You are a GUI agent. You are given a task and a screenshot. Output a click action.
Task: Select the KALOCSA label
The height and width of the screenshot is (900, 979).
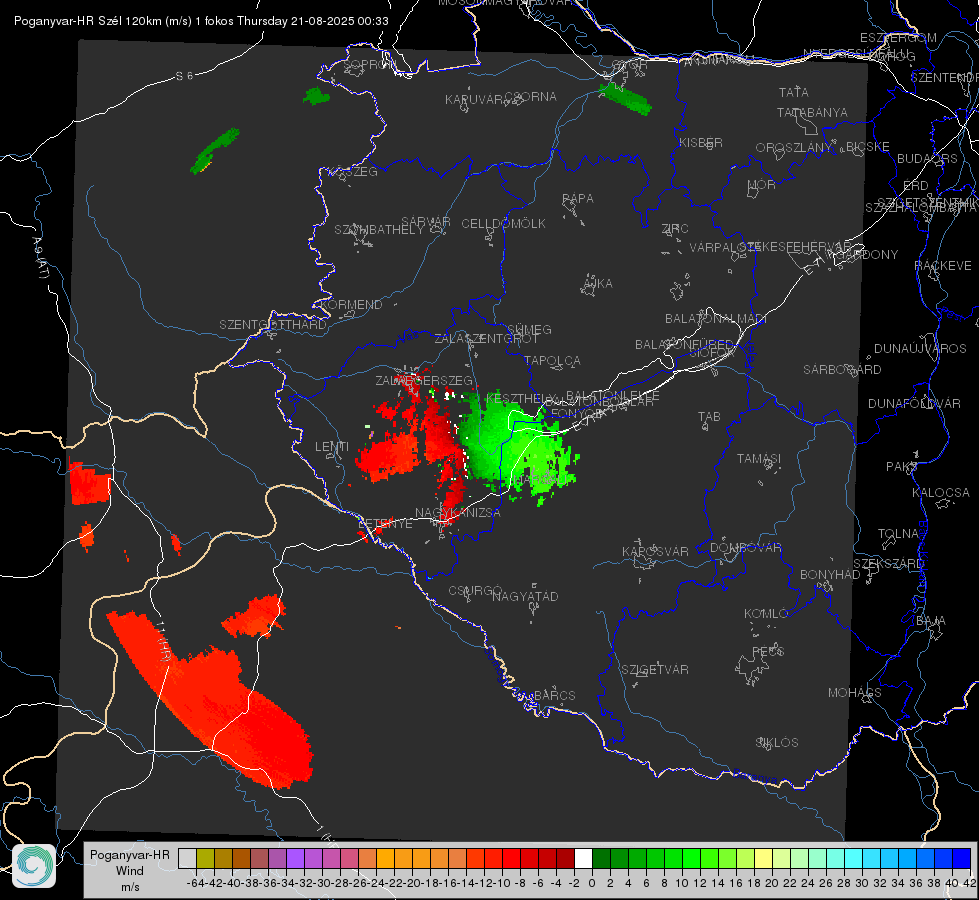point(941,493)
